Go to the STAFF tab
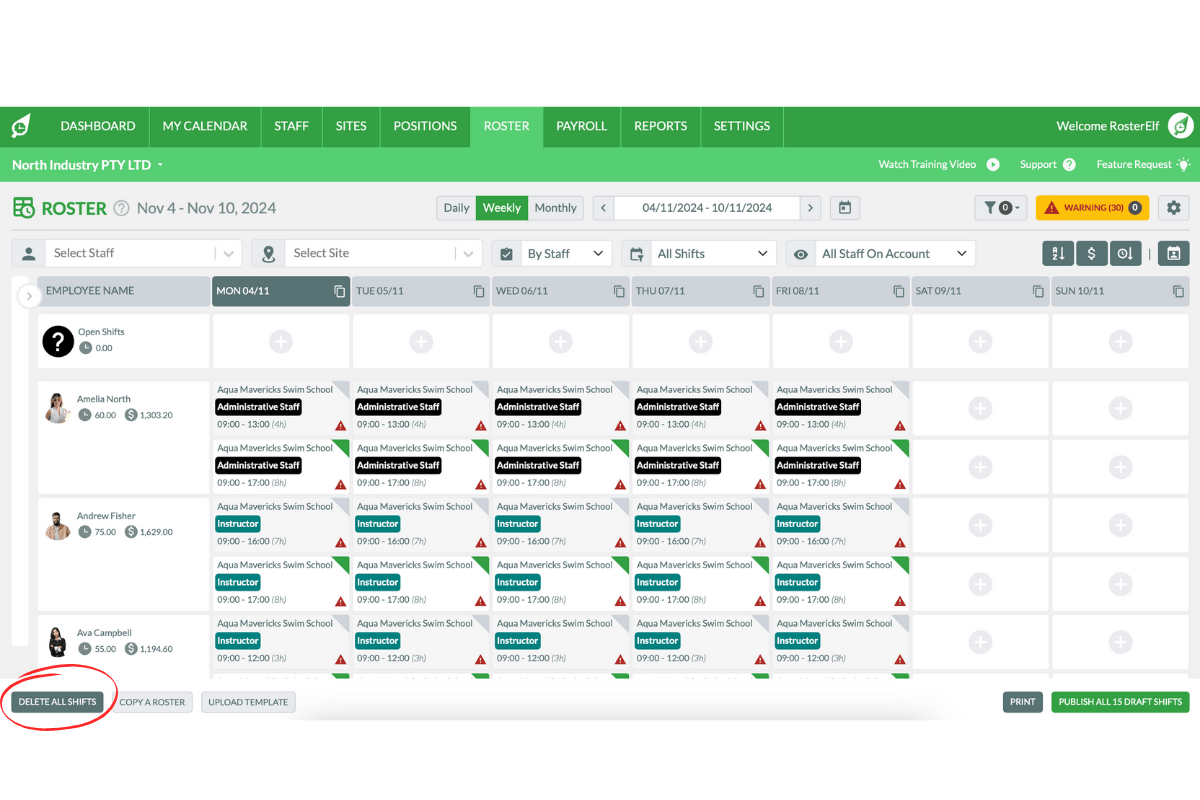This screenshot has width=1200, height=800. click(x=292, y=126)
